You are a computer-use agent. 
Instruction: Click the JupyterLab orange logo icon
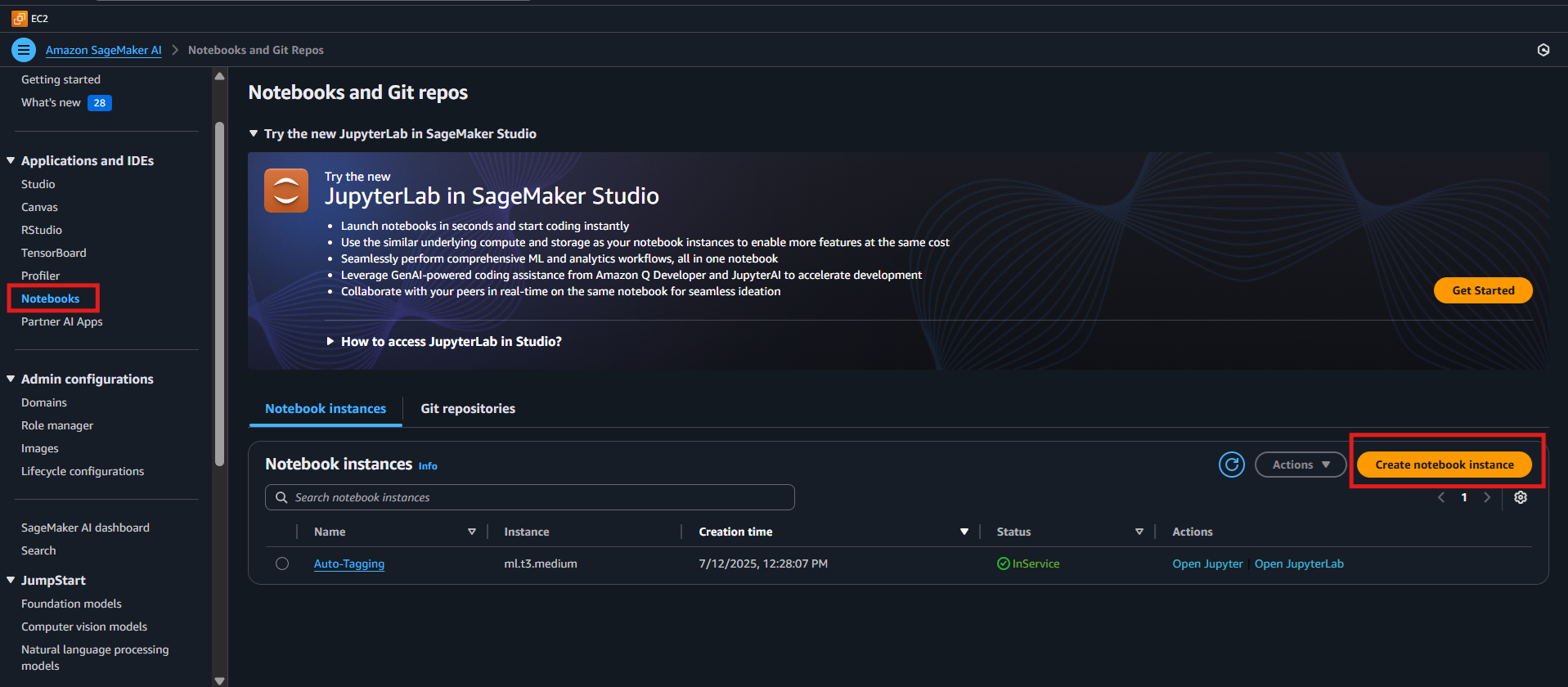[286, 191]
